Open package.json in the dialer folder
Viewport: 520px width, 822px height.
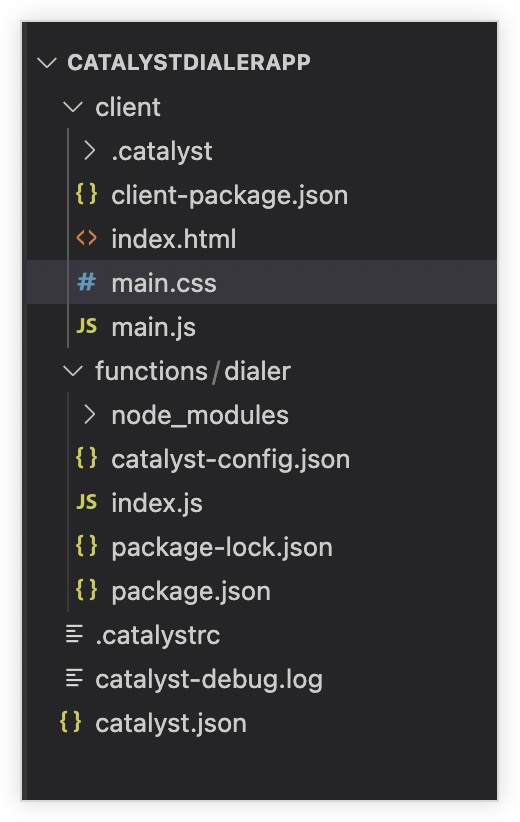[191, 592]
